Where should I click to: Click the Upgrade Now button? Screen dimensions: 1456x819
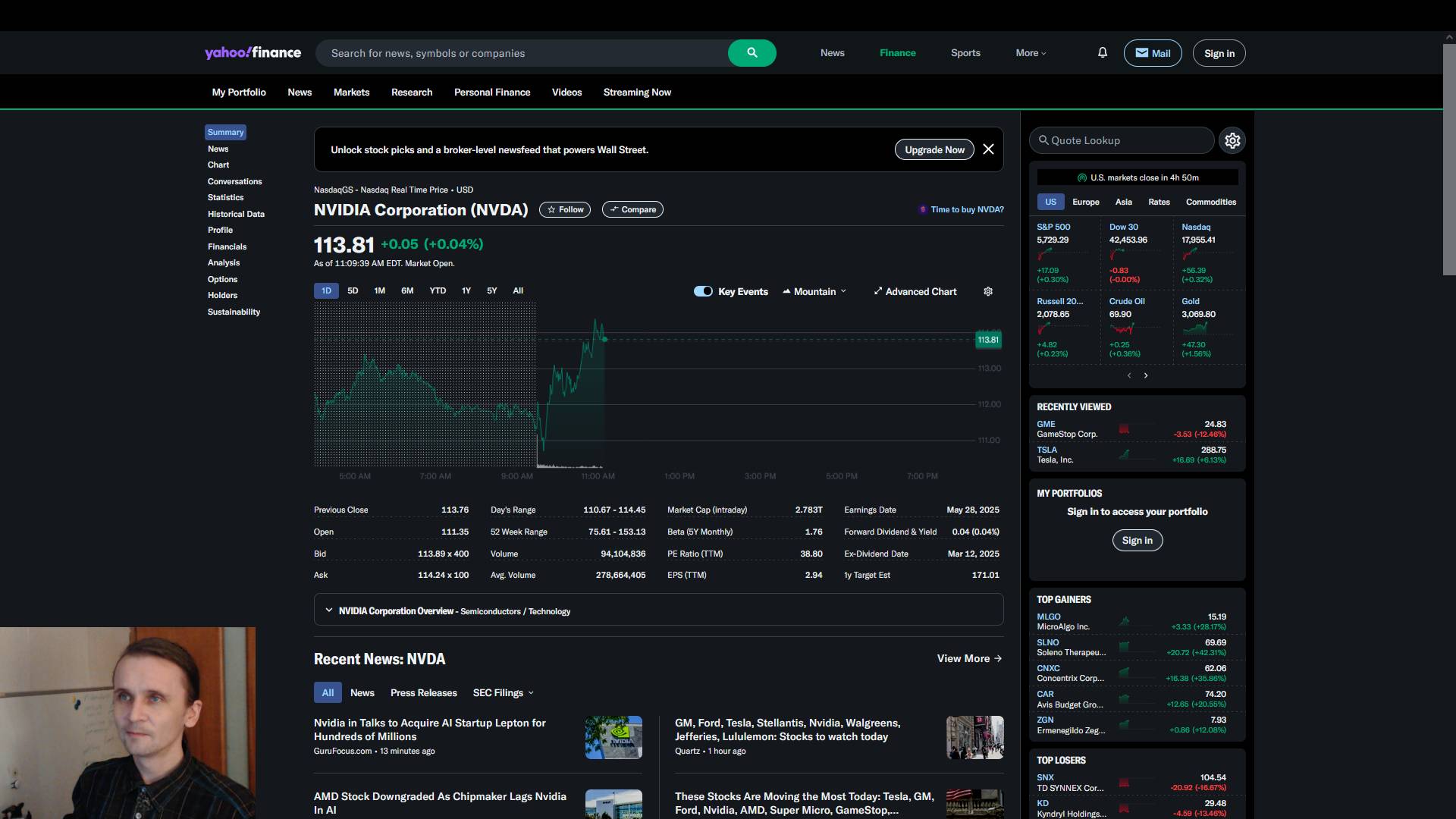[934, 150]
